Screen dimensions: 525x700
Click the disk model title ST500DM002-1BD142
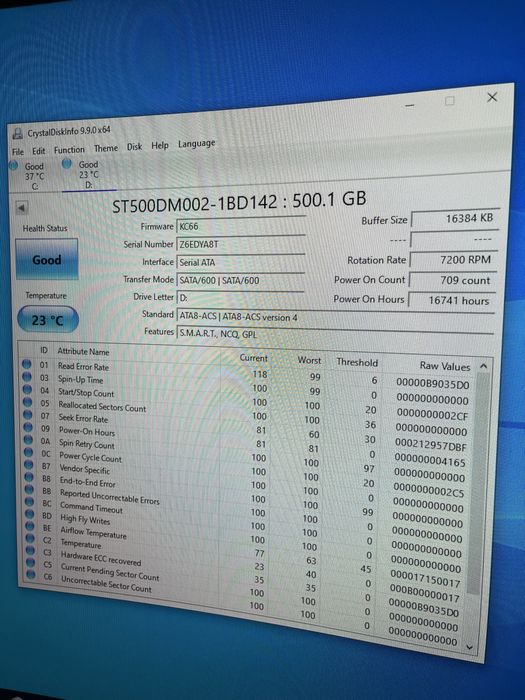[195, 204]
